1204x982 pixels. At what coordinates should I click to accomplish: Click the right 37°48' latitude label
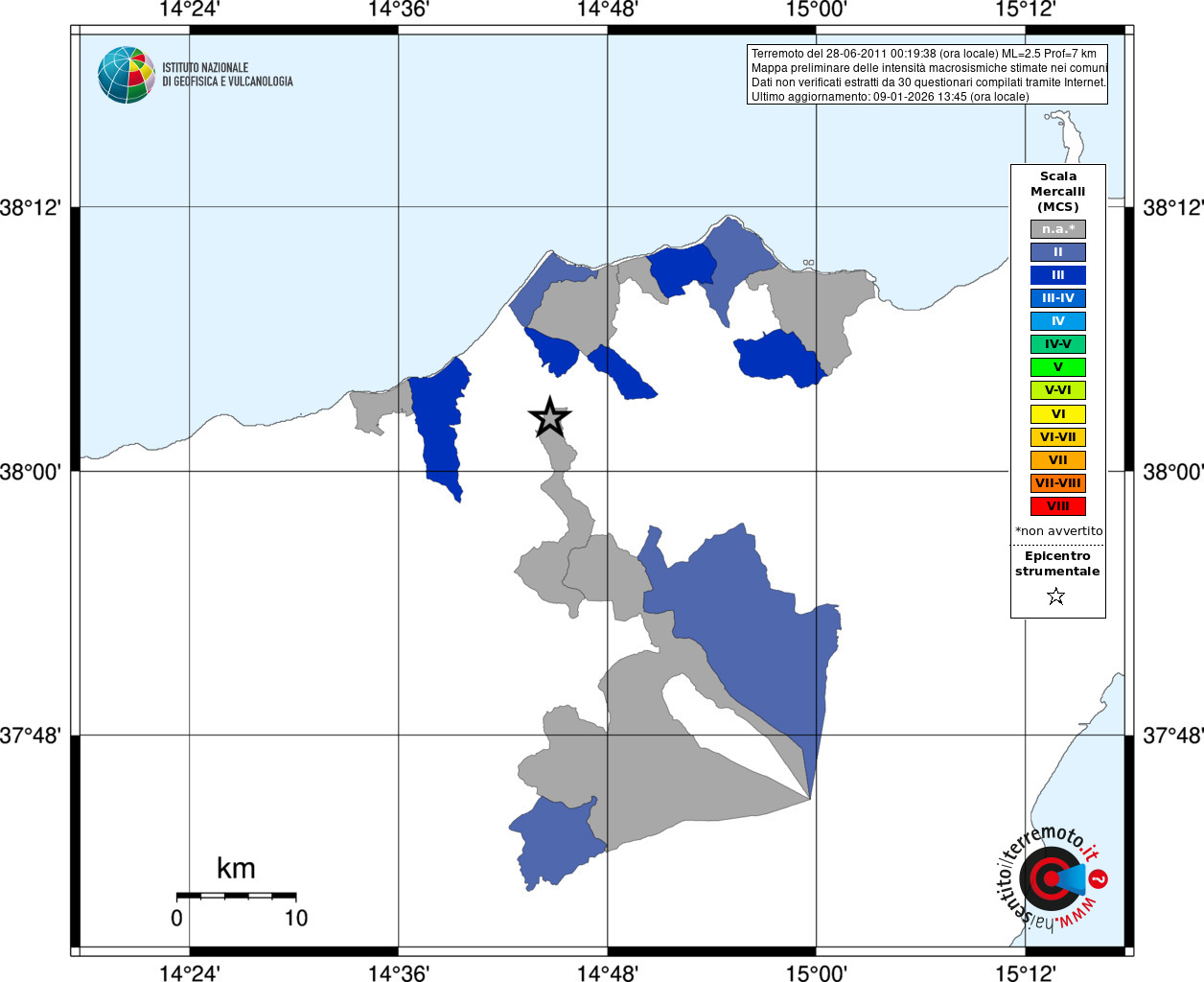point(1173,736)
